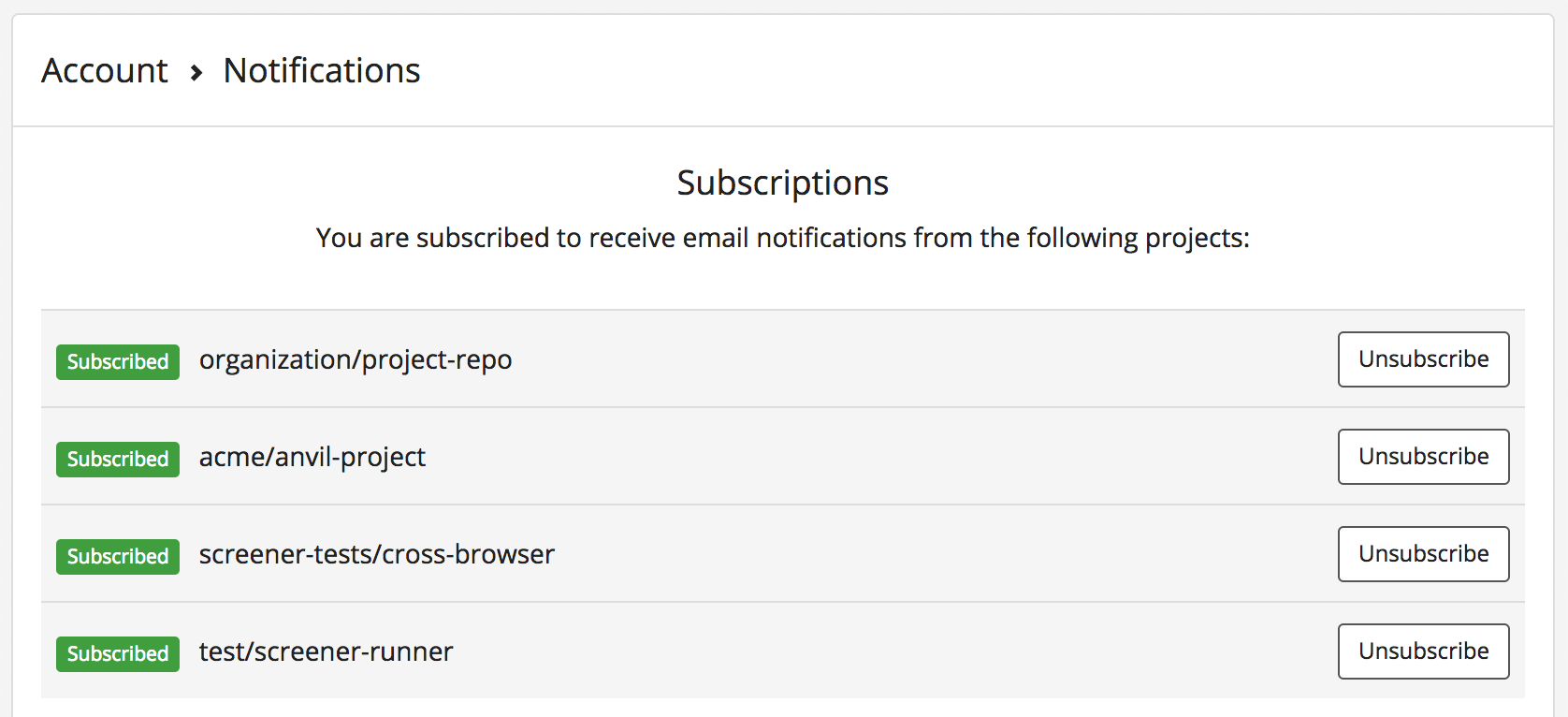Open the test/screener-runner project
Viewport: 1568px width, 717px height.
326,651
